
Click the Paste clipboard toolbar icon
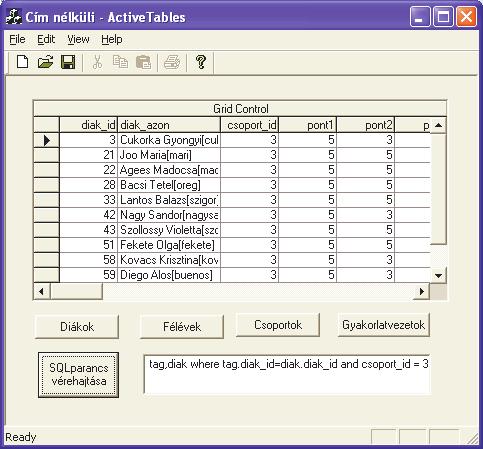point(143,62)
